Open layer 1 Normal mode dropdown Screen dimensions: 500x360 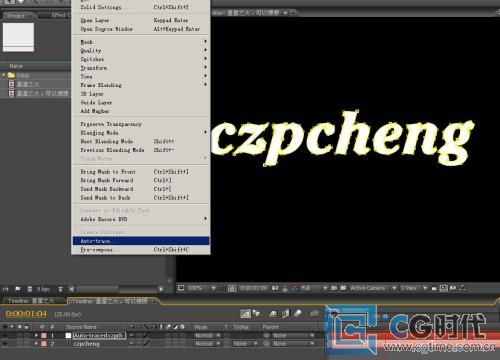(207, 335)
